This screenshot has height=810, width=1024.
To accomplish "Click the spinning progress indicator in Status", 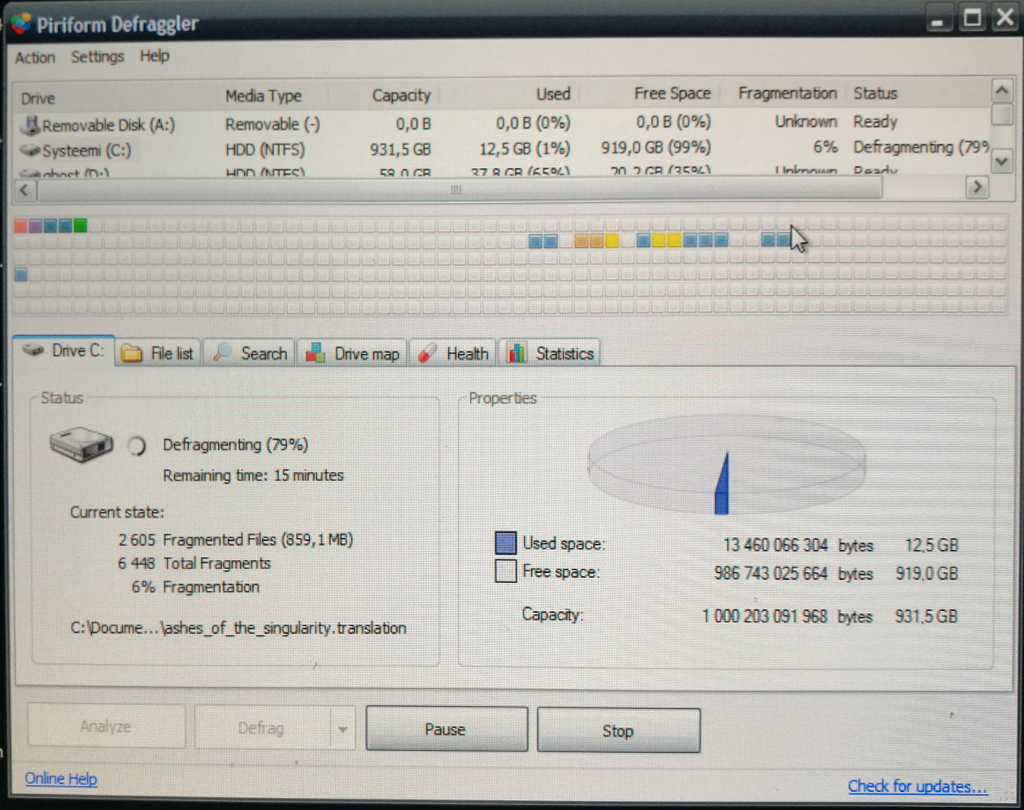I will coord(136,446).
